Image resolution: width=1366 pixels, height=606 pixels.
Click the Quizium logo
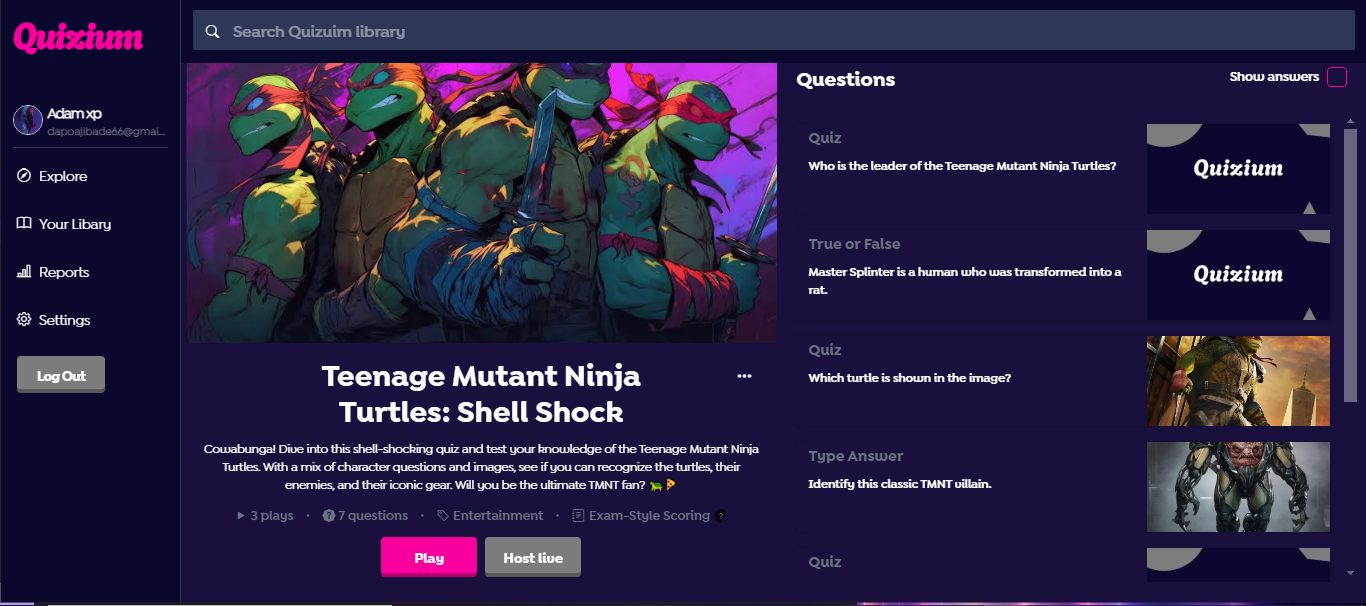point(78,38)
